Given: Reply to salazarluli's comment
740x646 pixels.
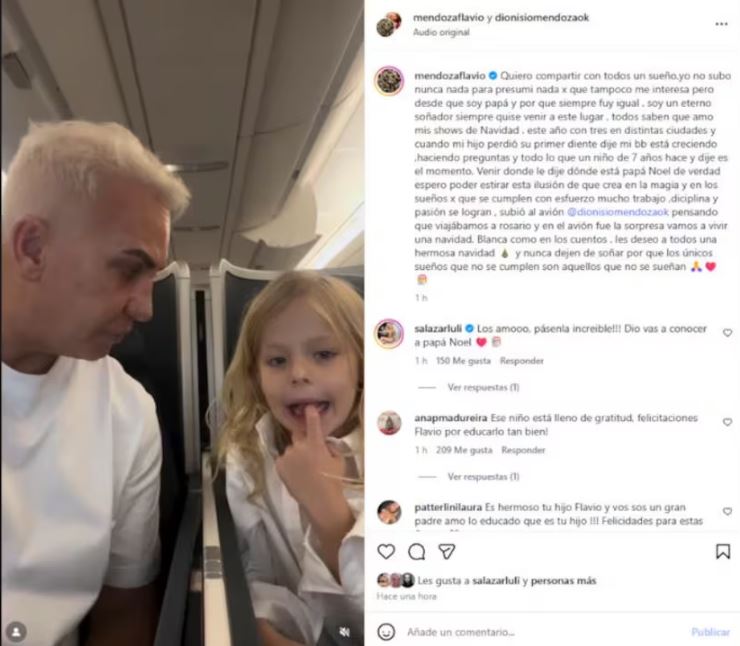Looking at the screenshot, I should click(521, 361).
